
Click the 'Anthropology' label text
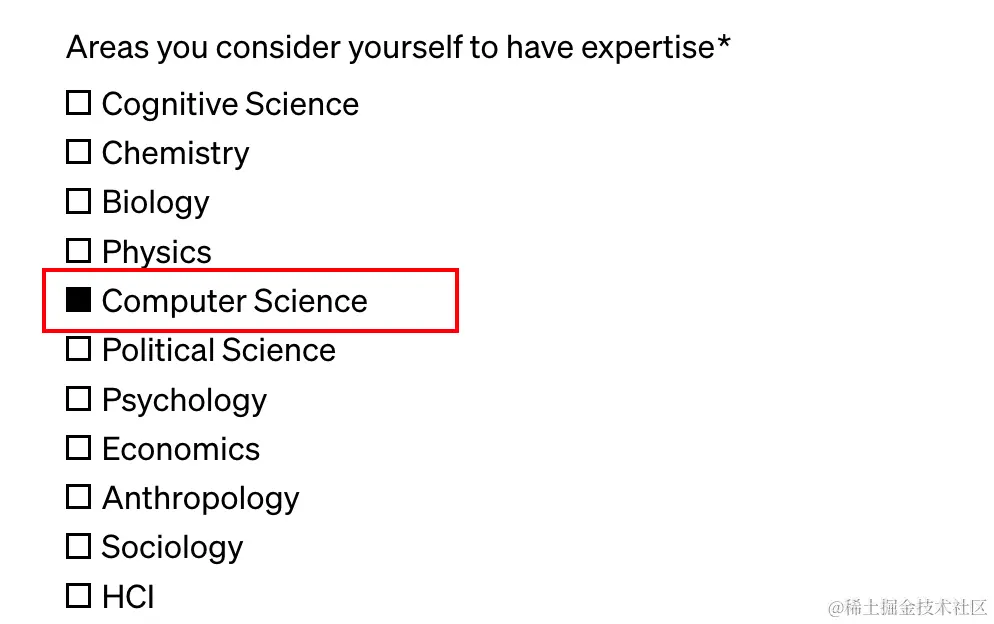click(x=200, y=499)
